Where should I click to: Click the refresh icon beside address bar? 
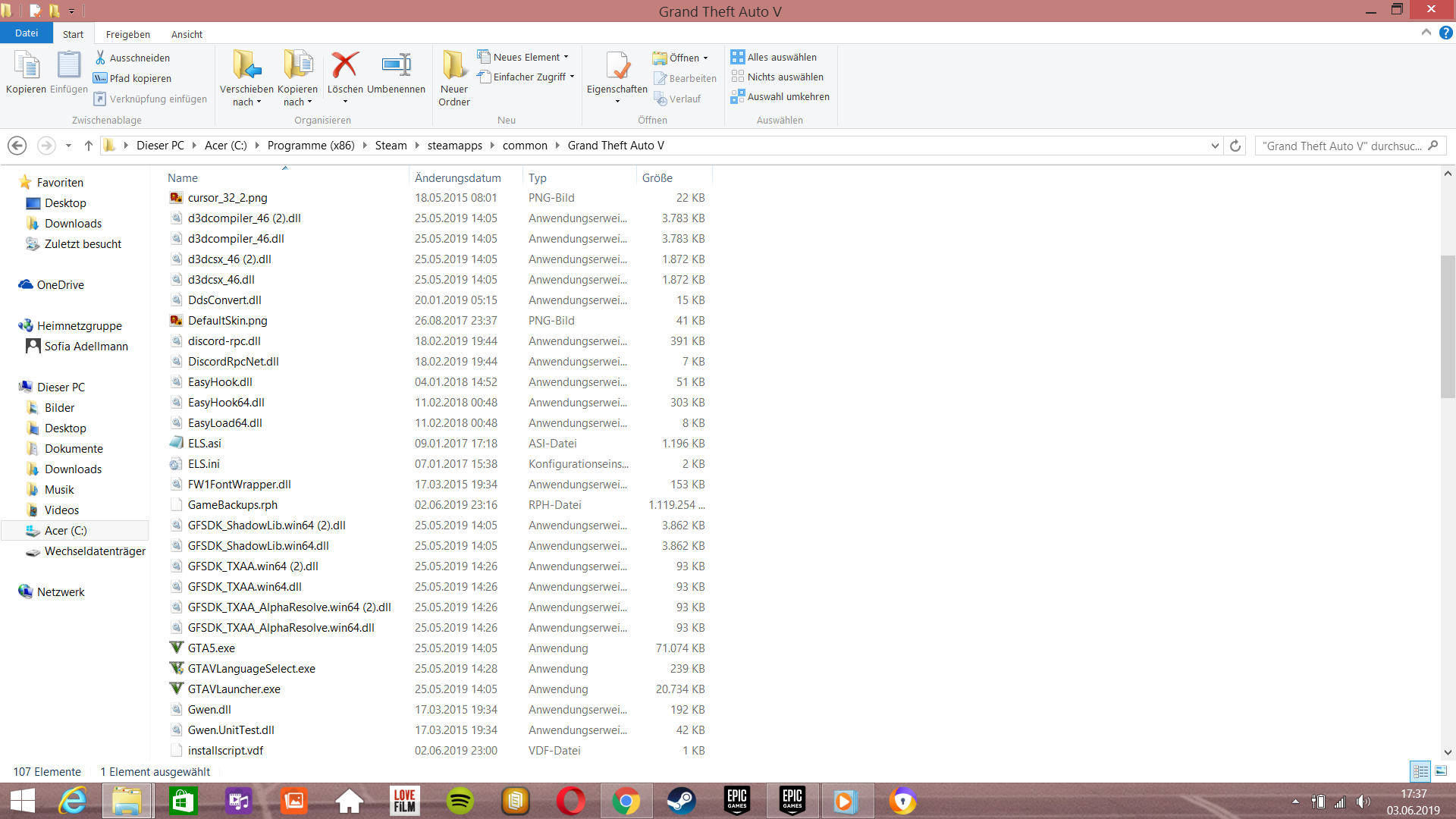(x=1235, y=146)
